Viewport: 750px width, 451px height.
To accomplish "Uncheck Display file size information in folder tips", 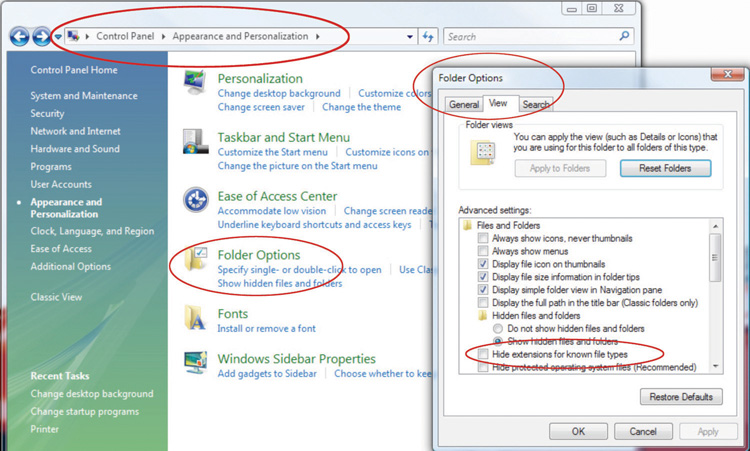I will click(483, 277).
